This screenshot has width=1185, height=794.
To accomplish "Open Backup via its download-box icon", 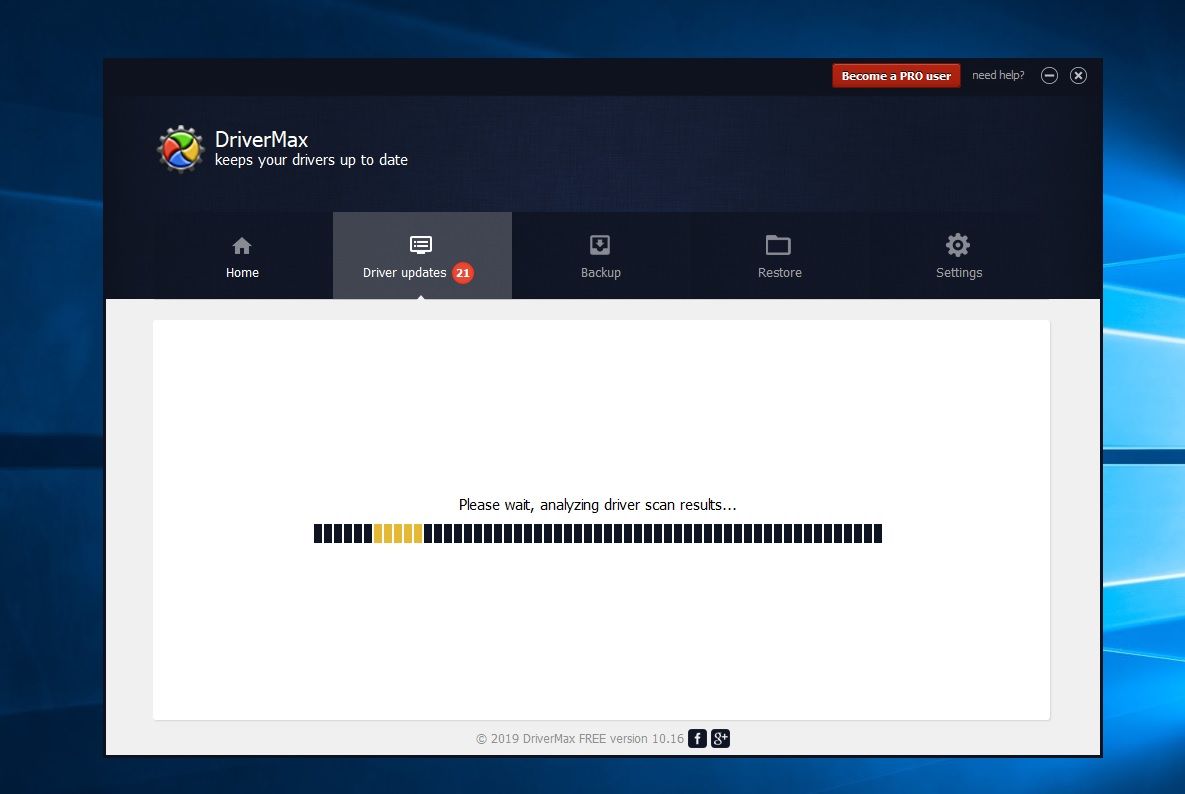I will pyautogui.click(x=600, y=244).
